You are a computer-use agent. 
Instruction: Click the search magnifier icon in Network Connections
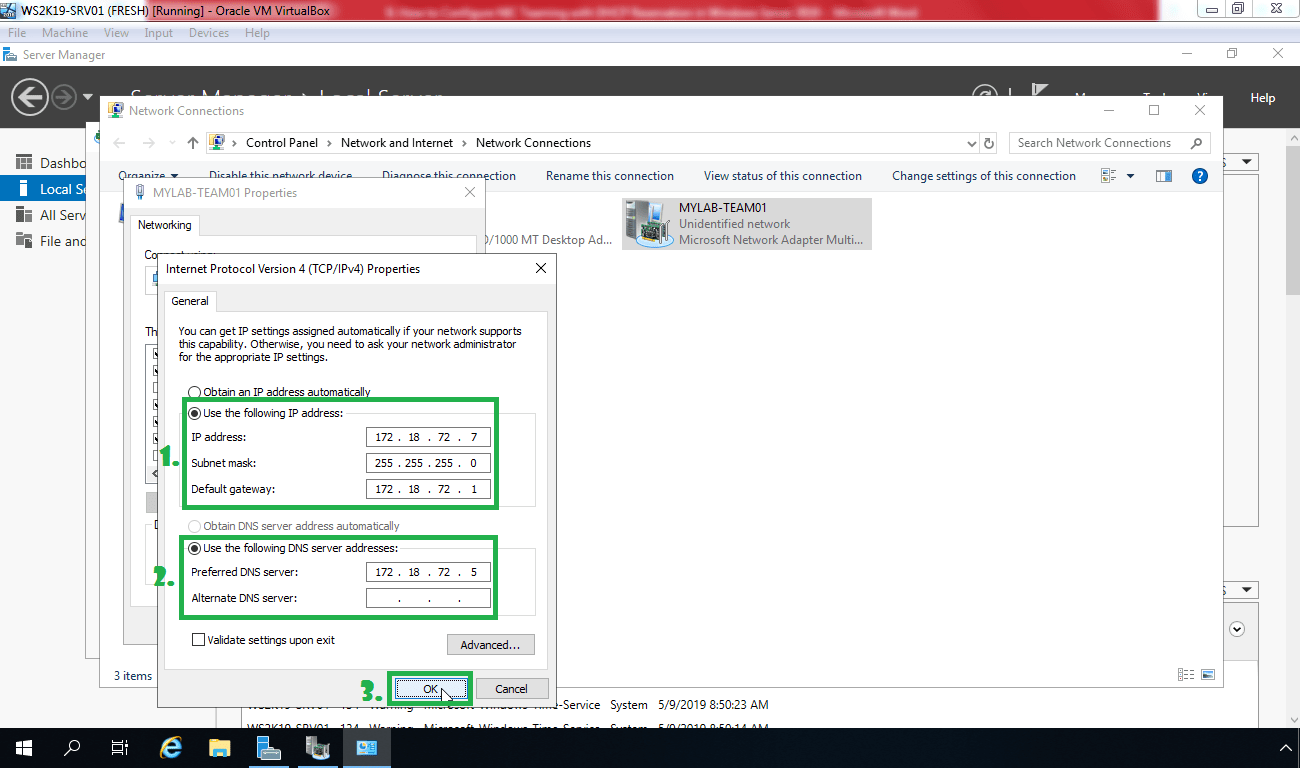tap(1196, 143)
